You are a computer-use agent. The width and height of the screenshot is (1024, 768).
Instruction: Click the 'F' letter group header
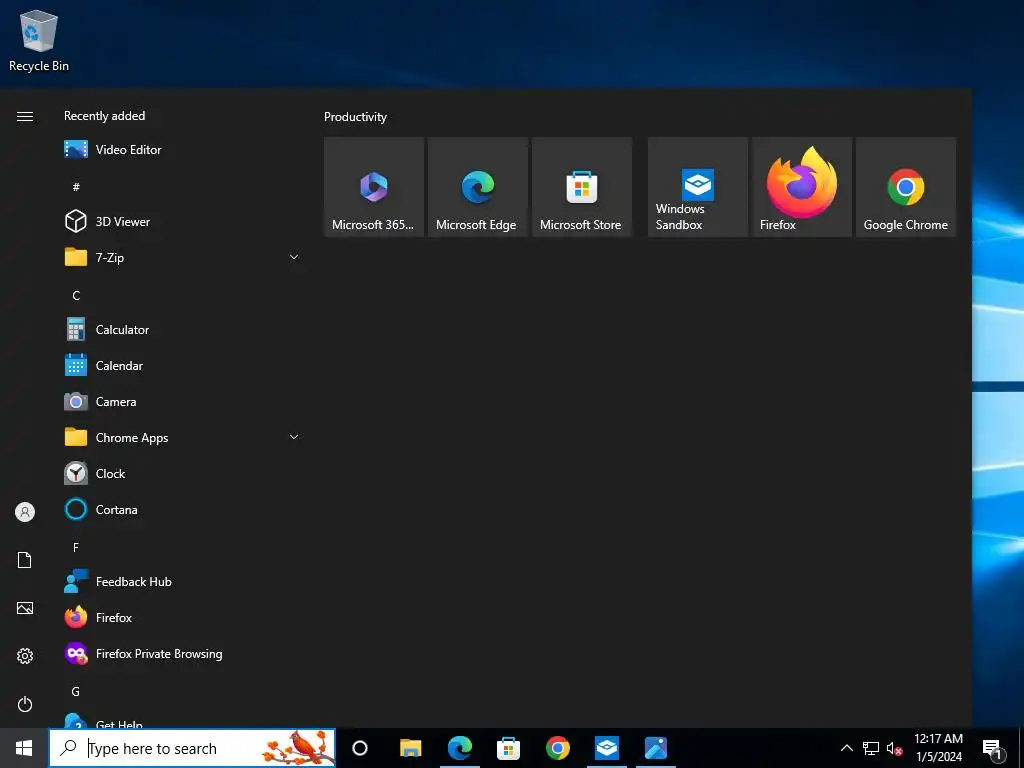click(x=76, y=547)
